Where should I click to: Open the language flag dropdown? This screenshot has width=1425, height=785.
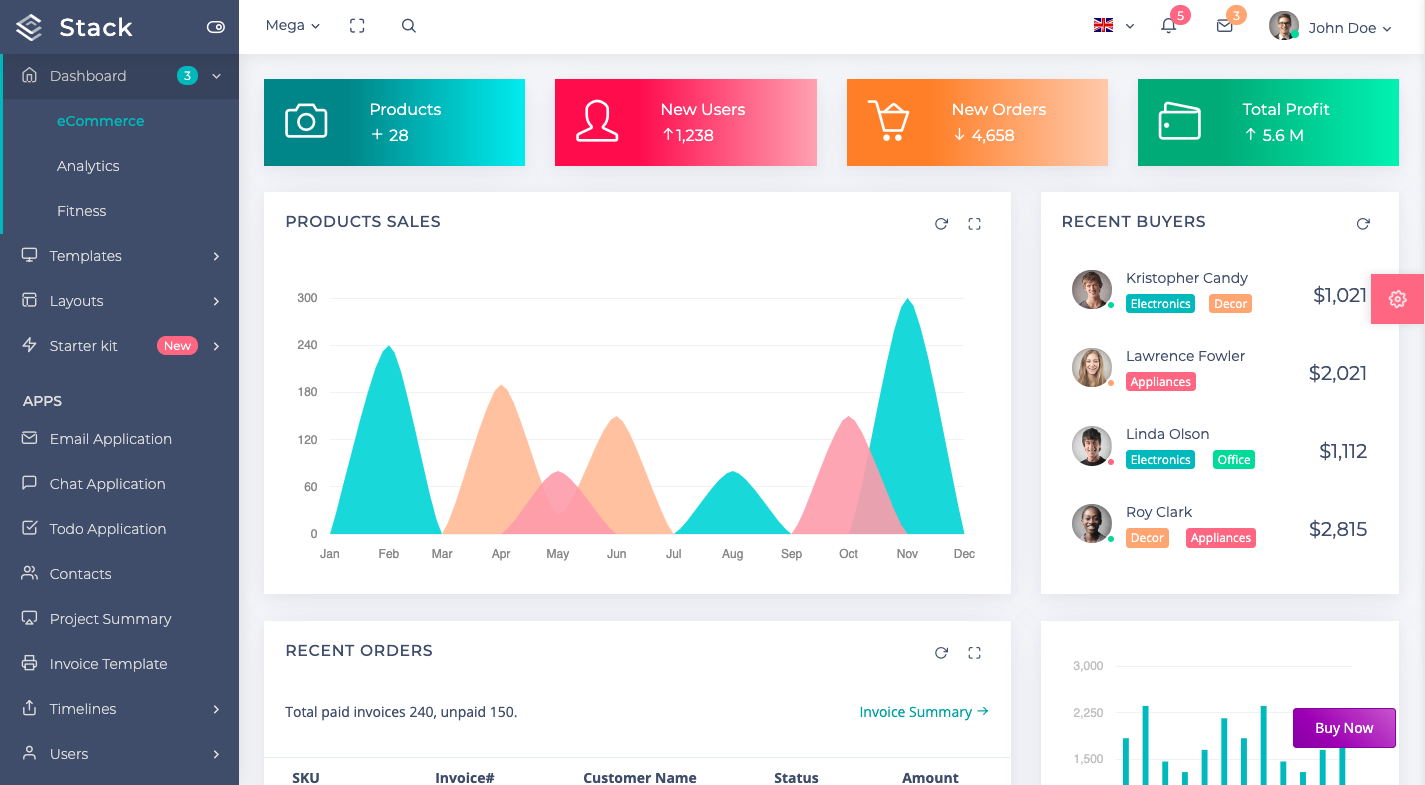(1114, 26)
